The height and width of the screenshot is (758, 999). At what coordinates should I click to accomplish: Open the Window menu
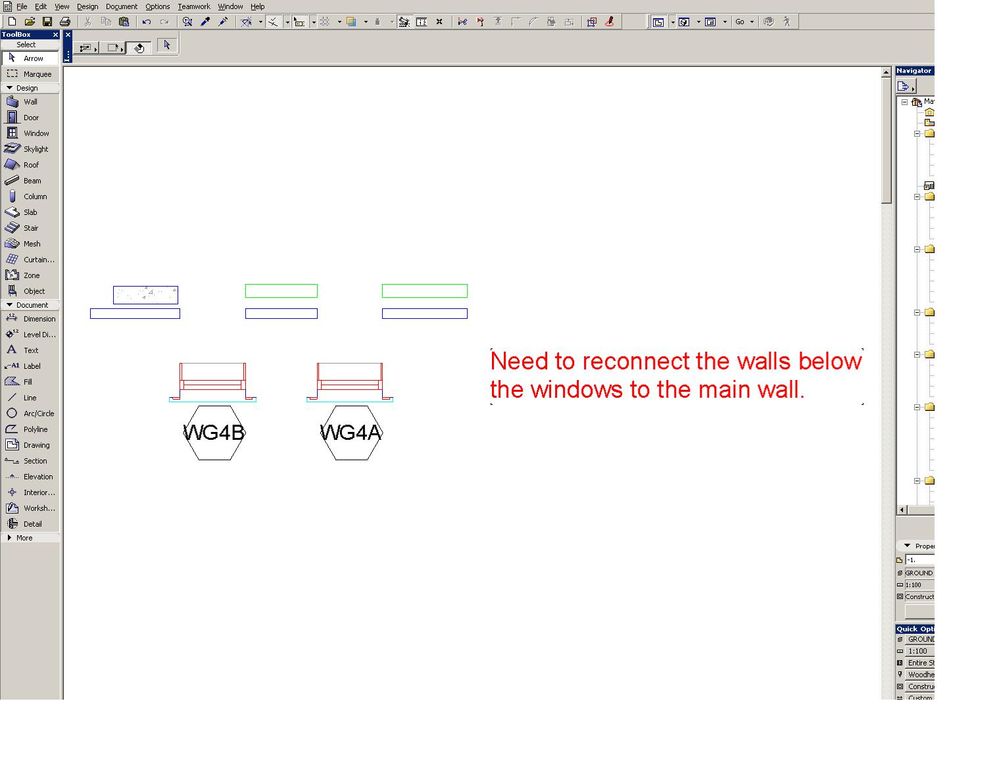pos(230,6)
